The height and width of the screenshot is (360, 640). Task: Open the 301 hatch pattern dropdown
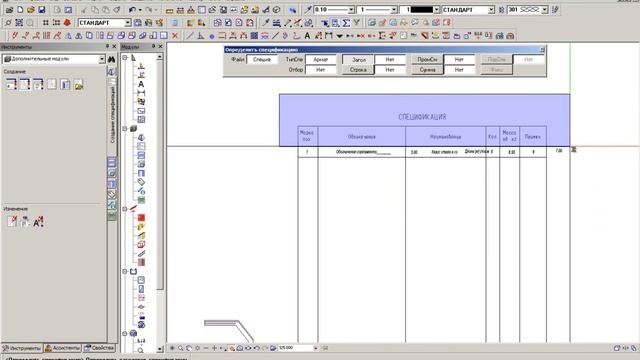pos(544,9)
